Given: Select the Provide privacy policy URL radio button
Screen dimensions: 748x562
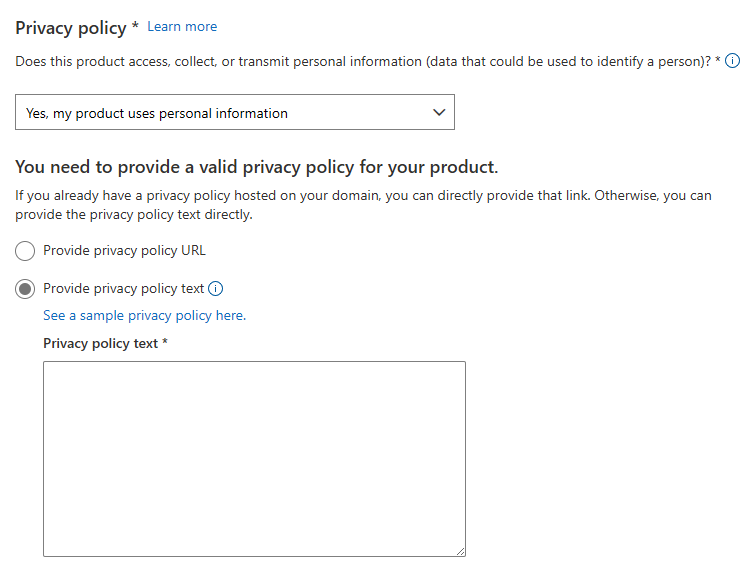Looking at the screenshot, I should coord(25,251).
